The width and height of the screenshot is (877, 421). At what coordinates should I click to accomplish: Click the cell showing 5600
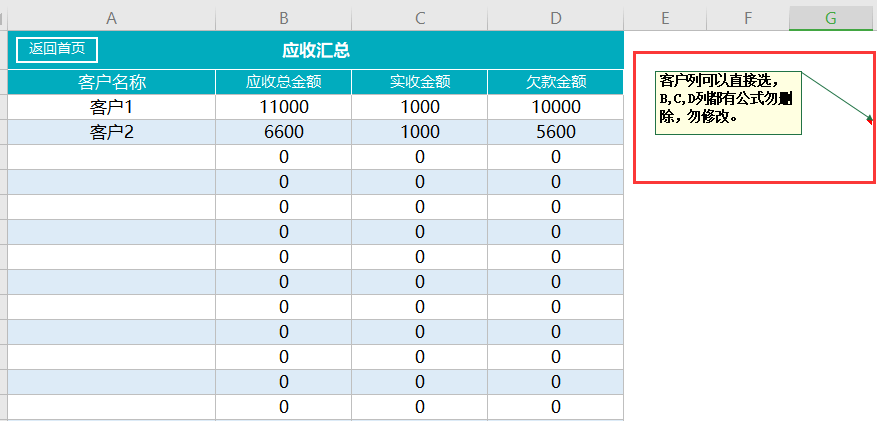555,132
